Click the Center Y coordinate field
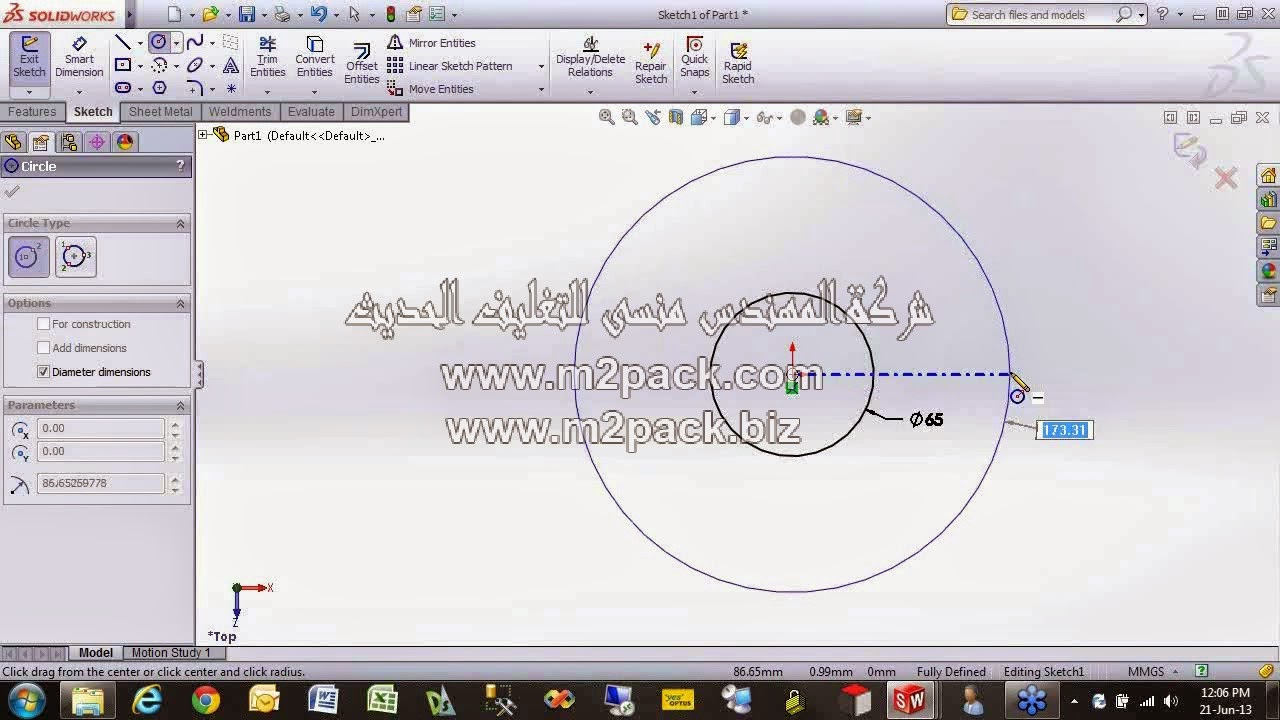 click(x=100, y=451)
